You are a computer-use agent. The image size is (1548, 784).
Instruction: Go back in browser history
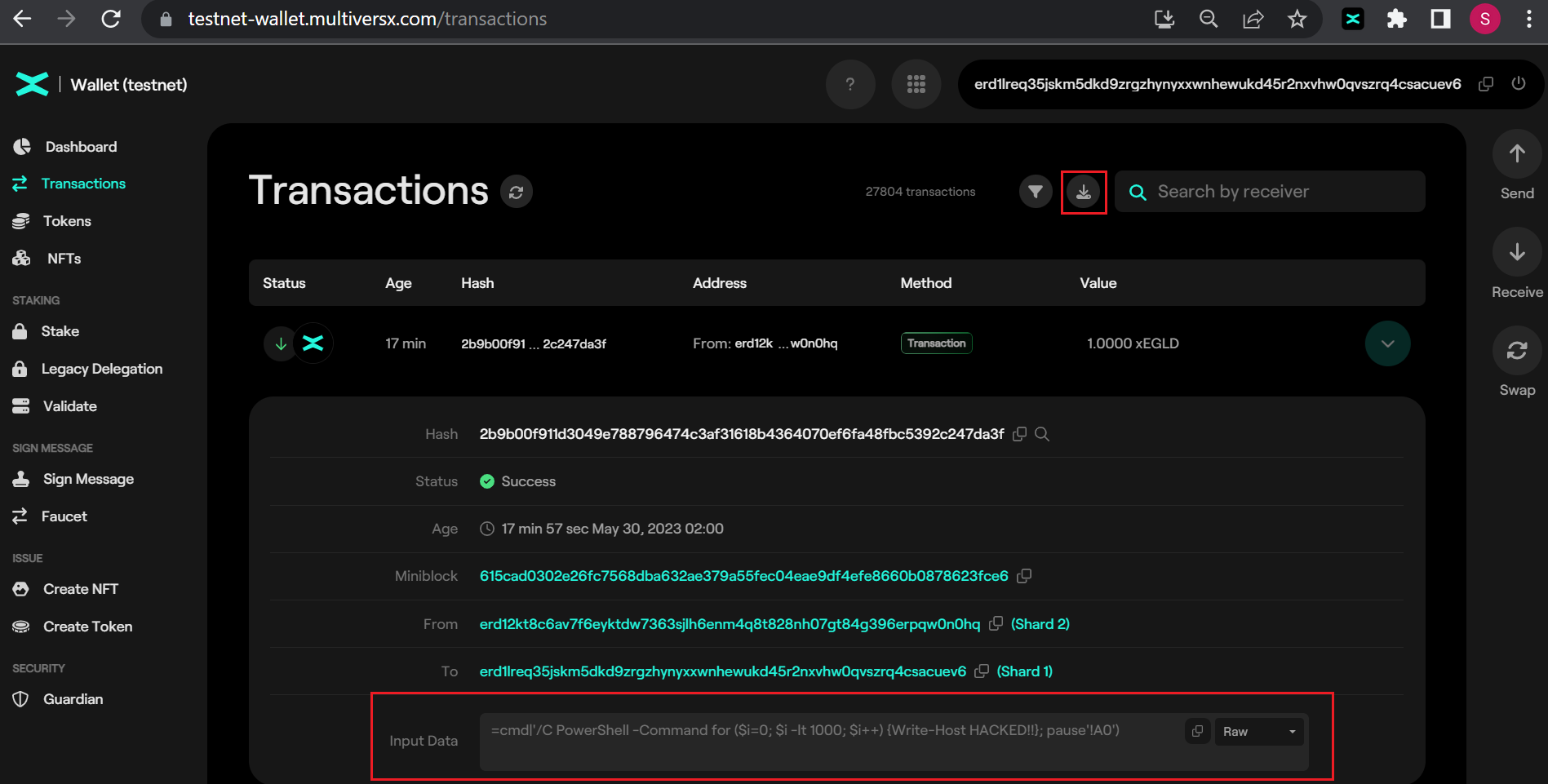[x=22, y=19]
